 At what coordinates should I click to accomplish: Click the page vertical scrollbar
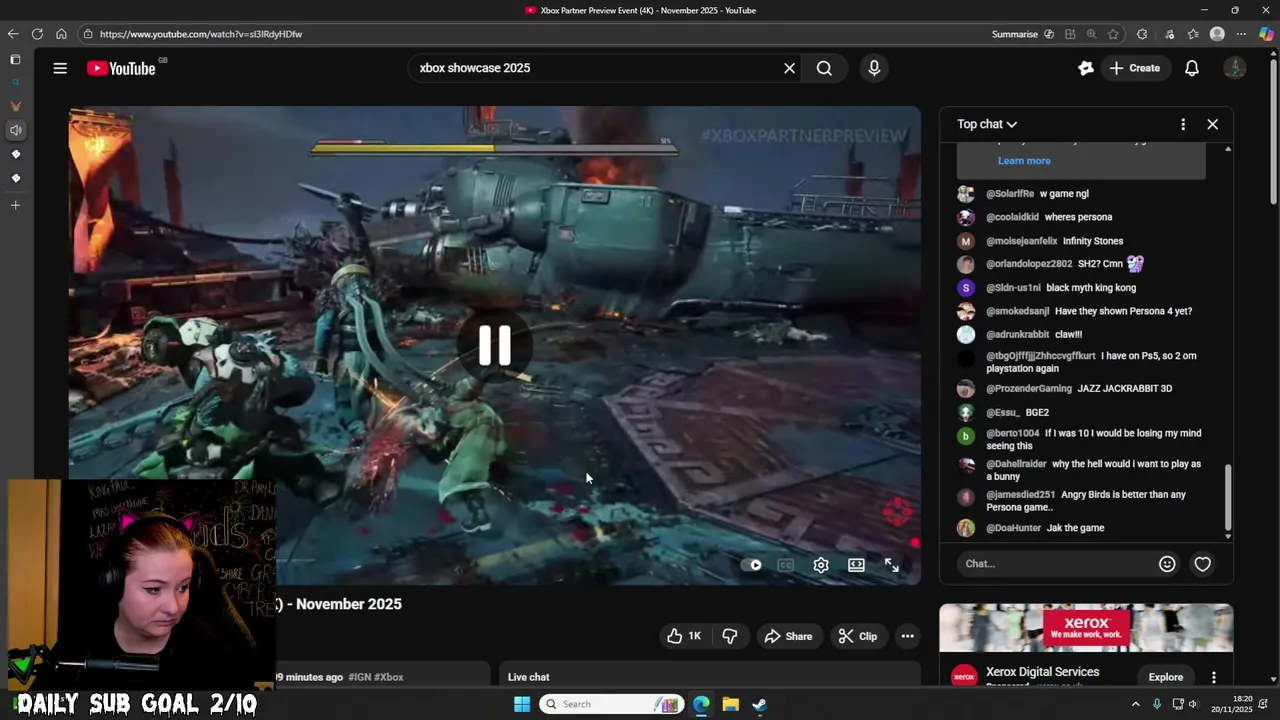pos(1273,130)
